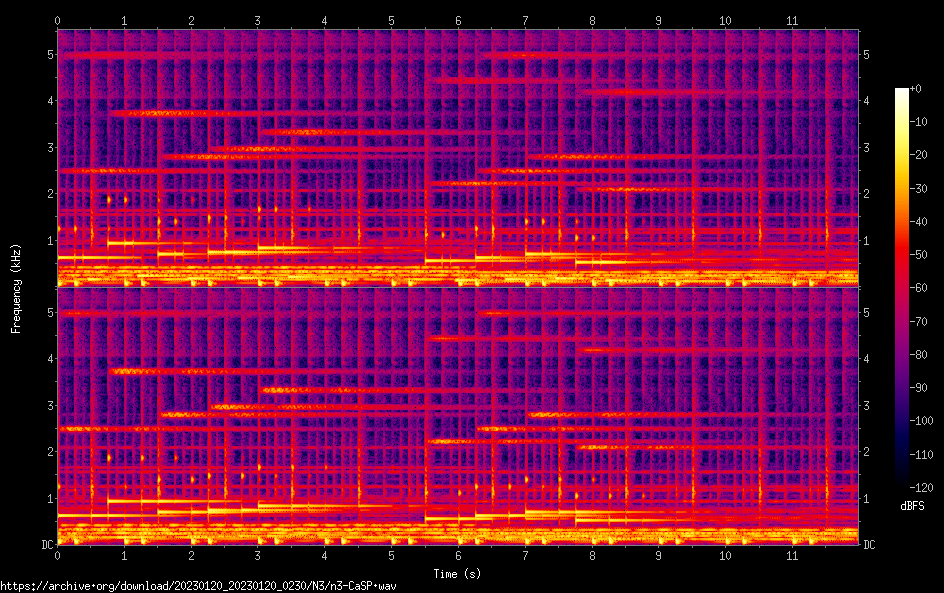
Task: Click the lower channel's left 3 kHz label
Action: pos(48,405)
